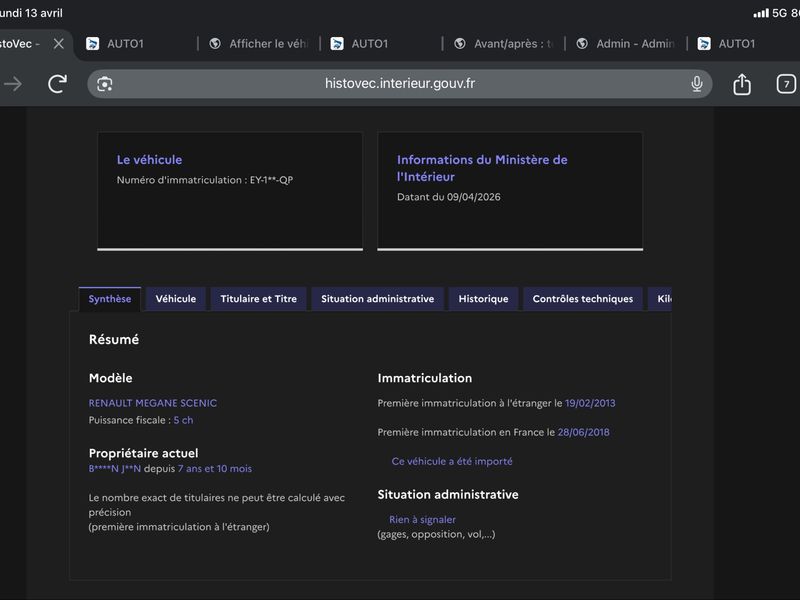
Task: Click Ce véhicule a été importé text
Action: (452, 461)
